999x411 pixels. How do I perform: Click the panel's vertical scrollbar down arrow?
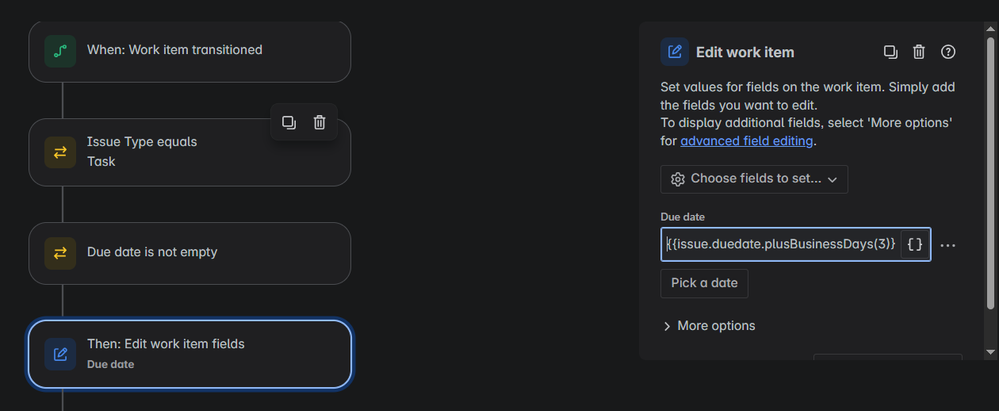989,352
